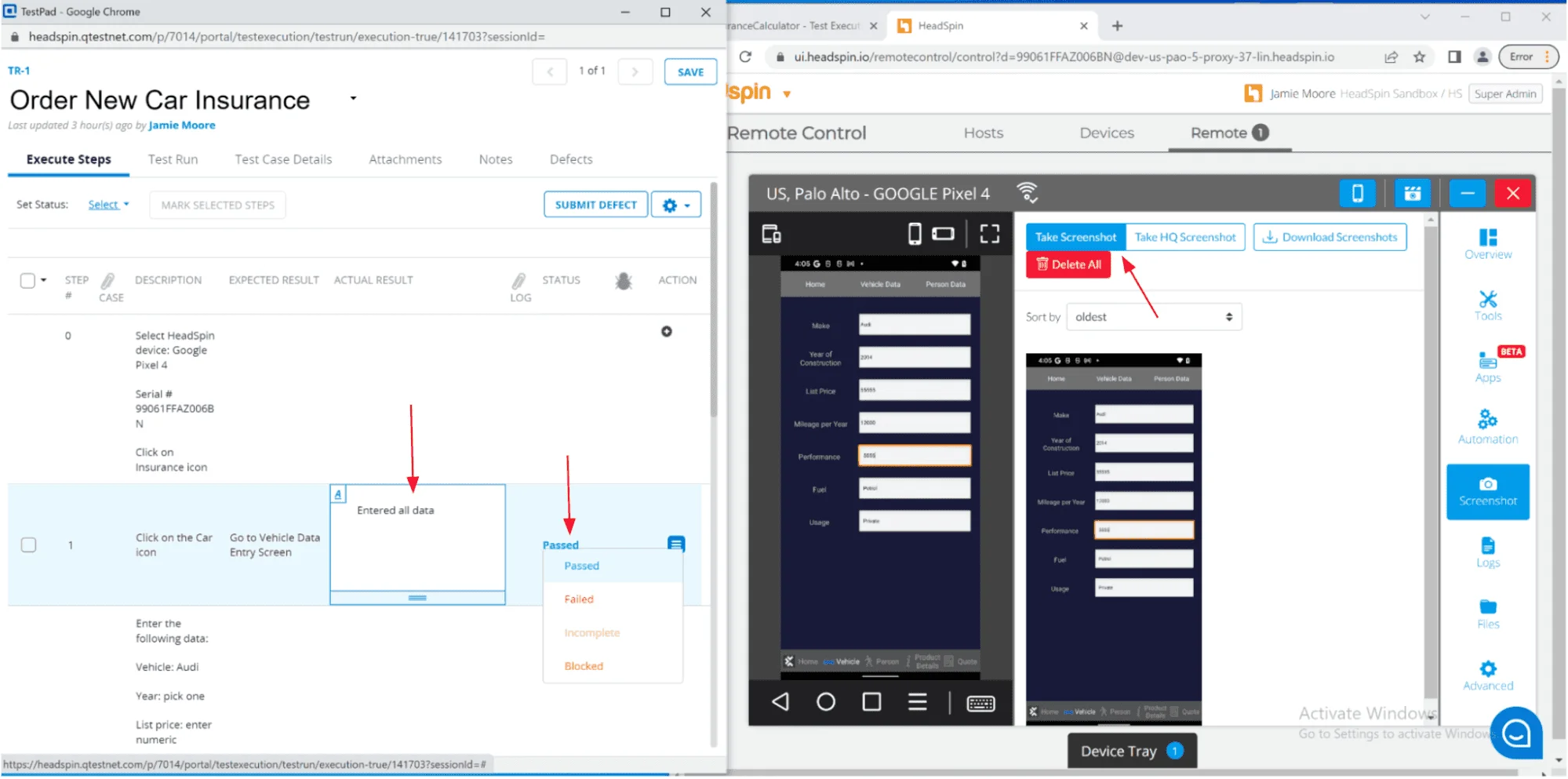The image size is (1568, 779).
Task: Switch device to landscape orientation icon
Action: pos(943,234)
